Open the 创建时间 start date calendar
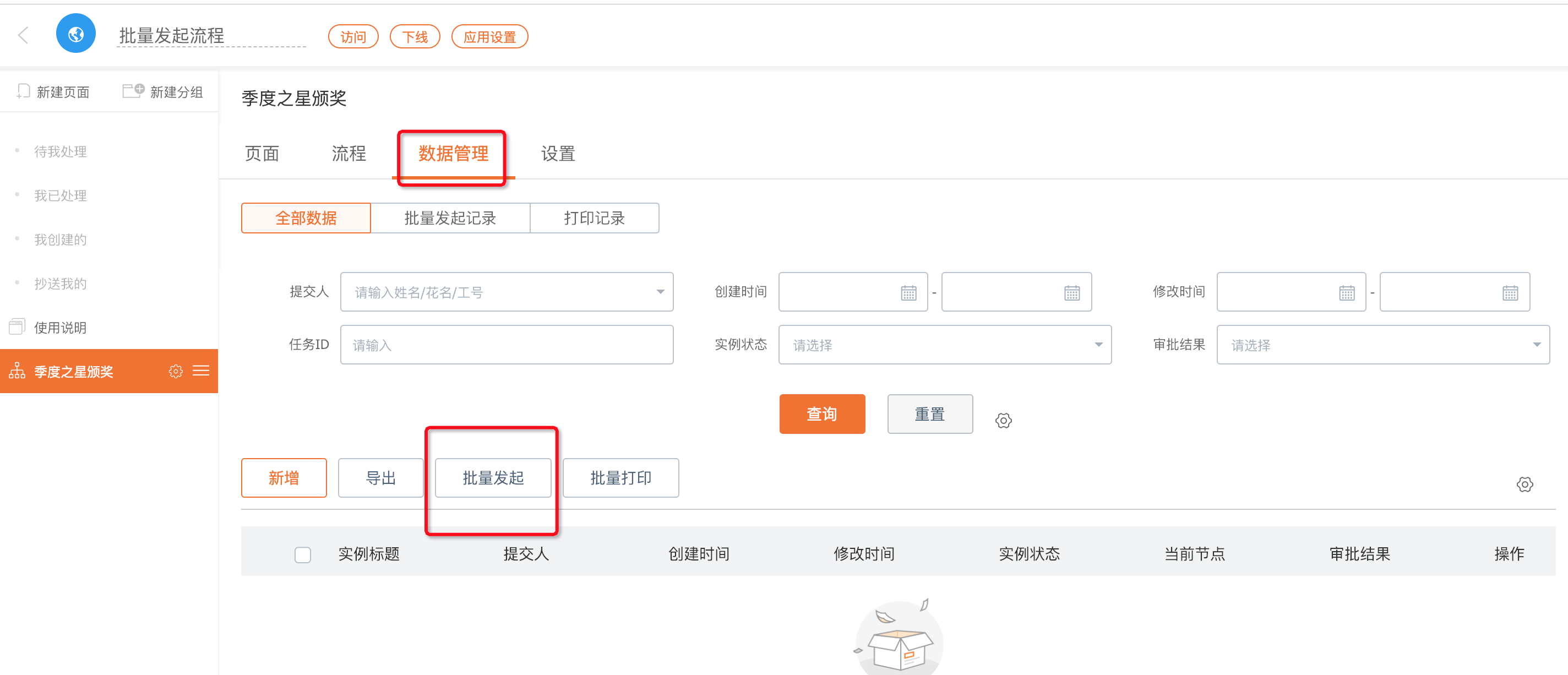This screenshot has width=1568, height=675. pos(908,293)
